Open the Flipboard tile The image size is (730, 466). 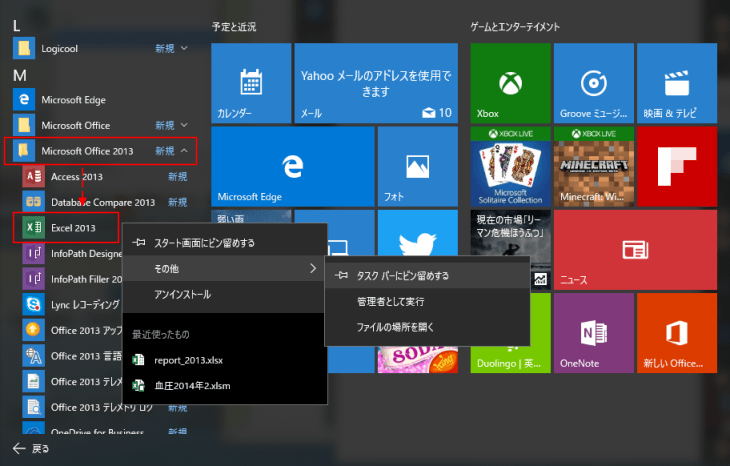coord(677,166)
